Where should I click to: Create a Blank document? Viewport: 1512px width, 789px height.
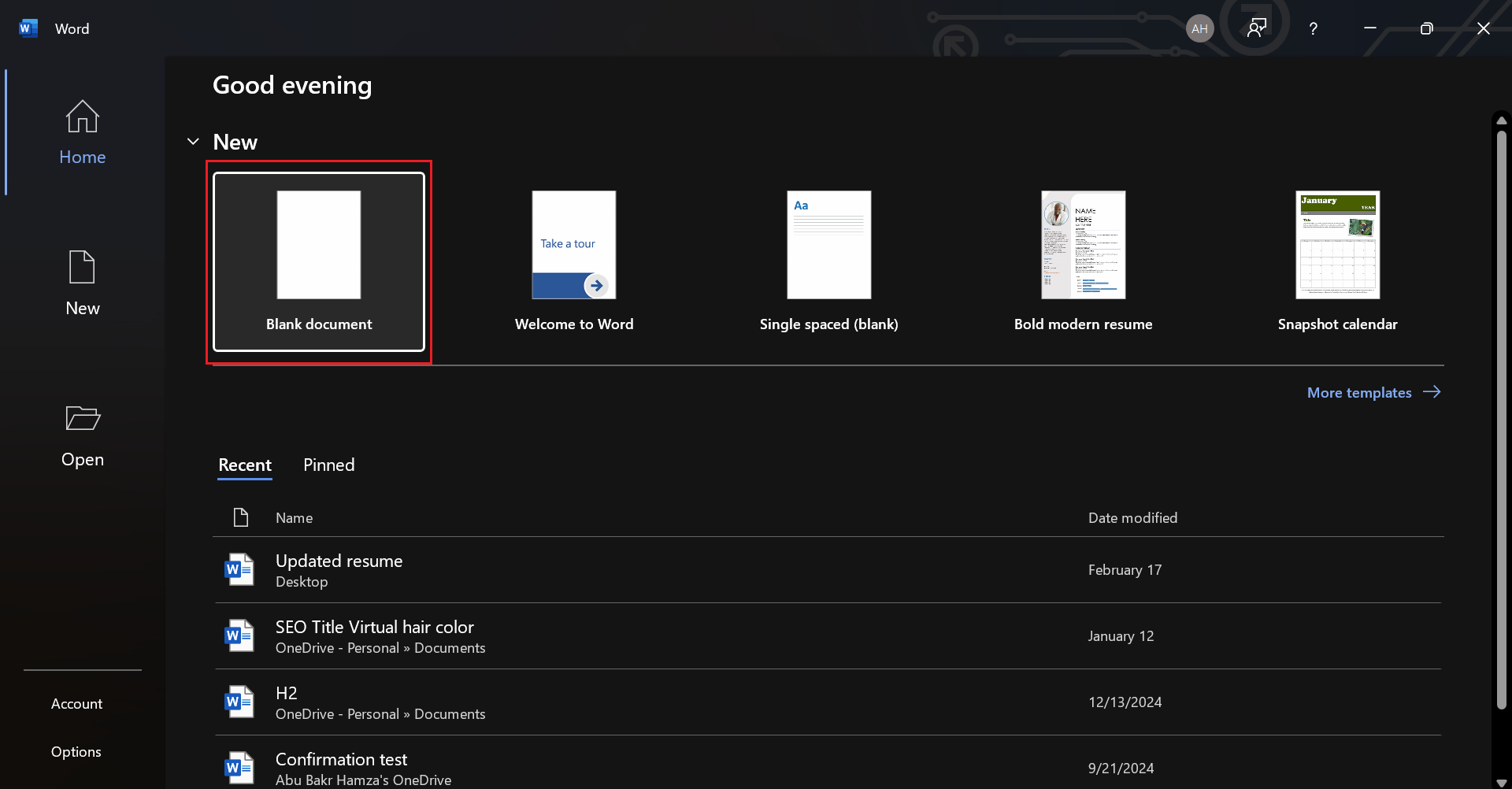coord(319,261)
